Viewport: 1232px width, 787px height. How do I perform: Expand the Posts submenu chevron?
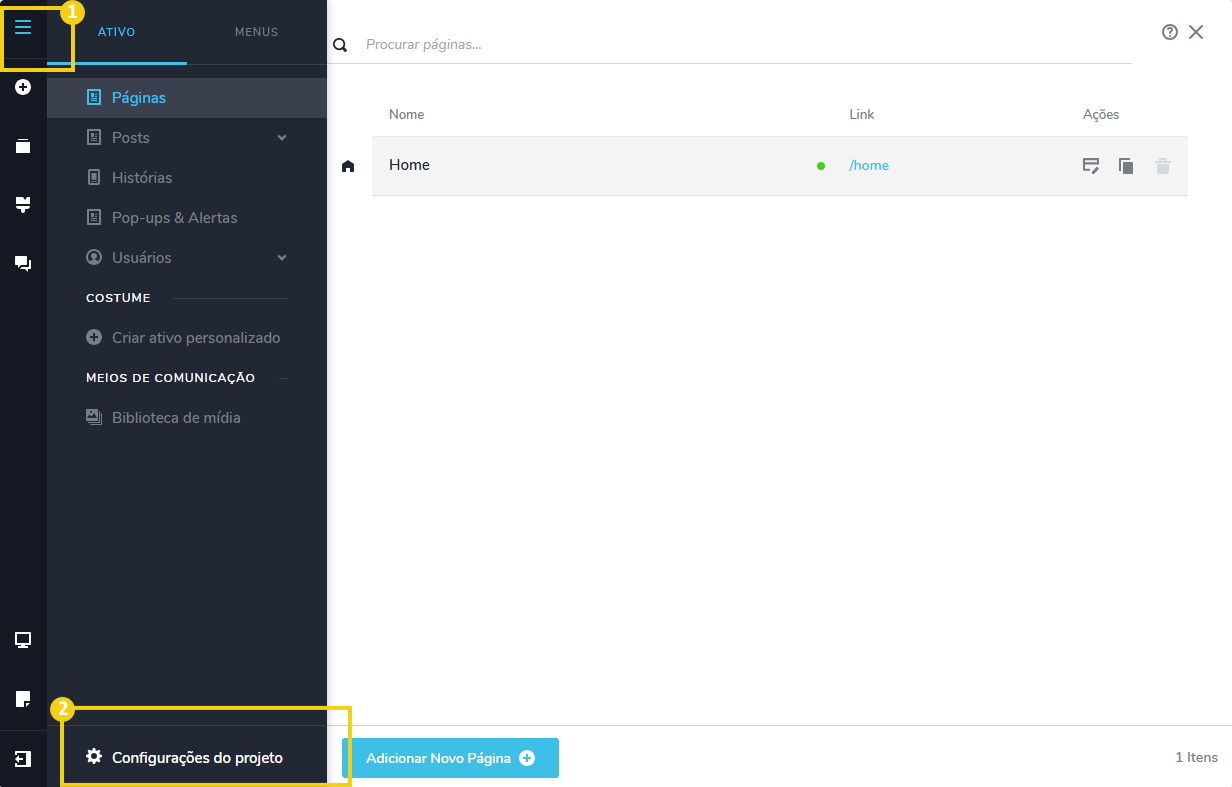click(282, 138)
